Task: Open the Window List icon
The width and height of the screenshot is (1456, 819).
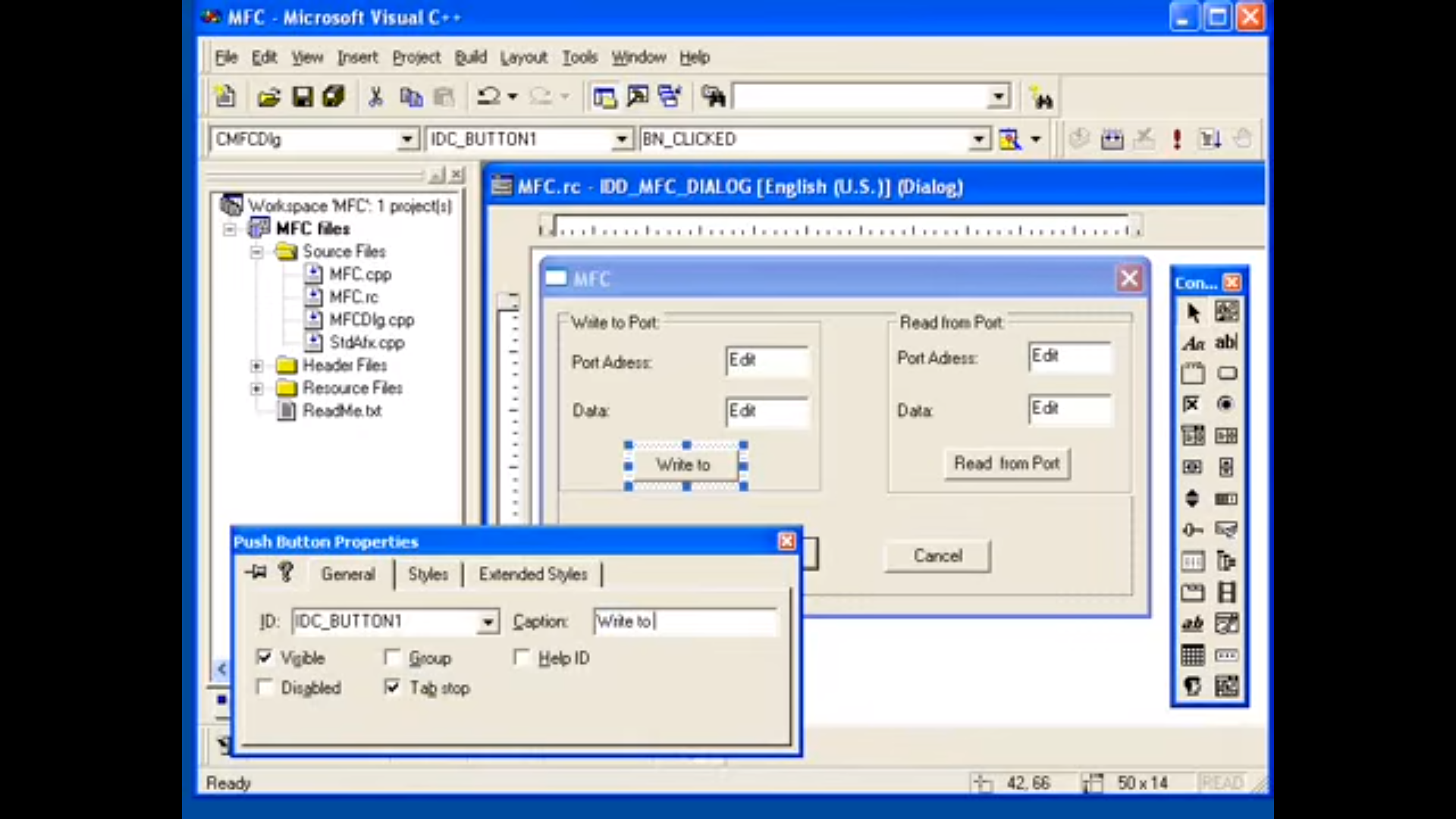Action: point(670,97)
